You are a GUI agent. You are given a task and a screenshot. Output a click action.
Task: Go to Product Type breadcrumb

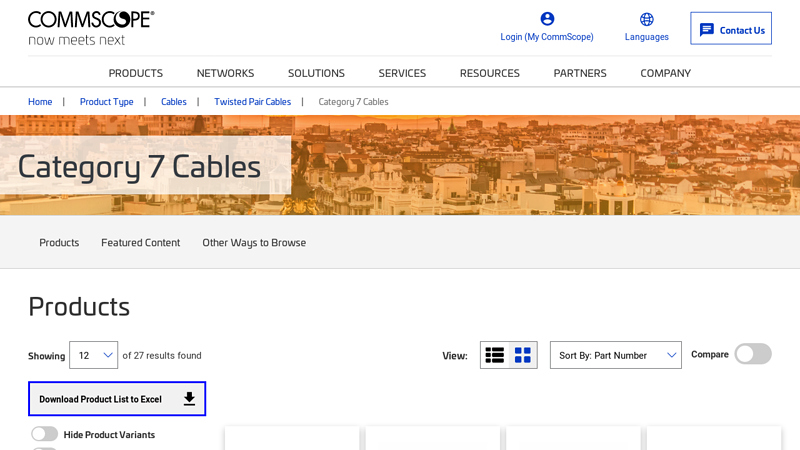click(107, 102)
